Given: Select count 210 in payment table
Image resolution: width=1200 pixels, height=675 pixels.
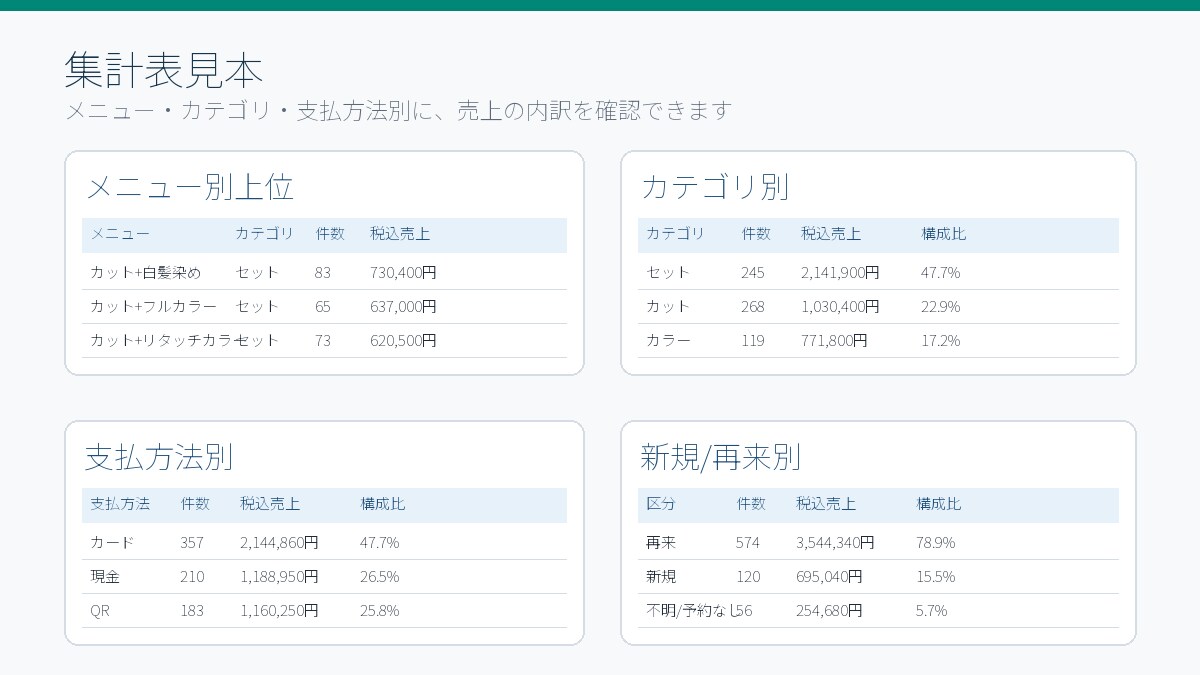Looking at the screenshot, I should [192, 576].
